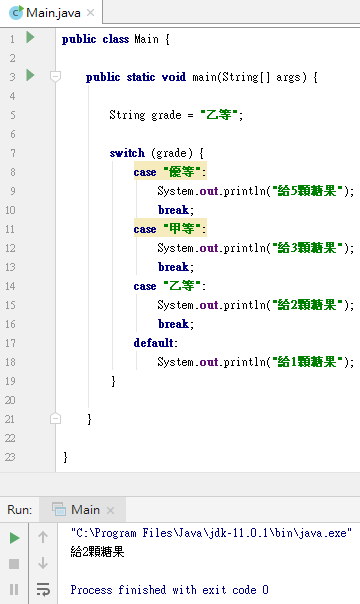
Task: Toggle soft-wrap in run console
Action: coord(43,589)
